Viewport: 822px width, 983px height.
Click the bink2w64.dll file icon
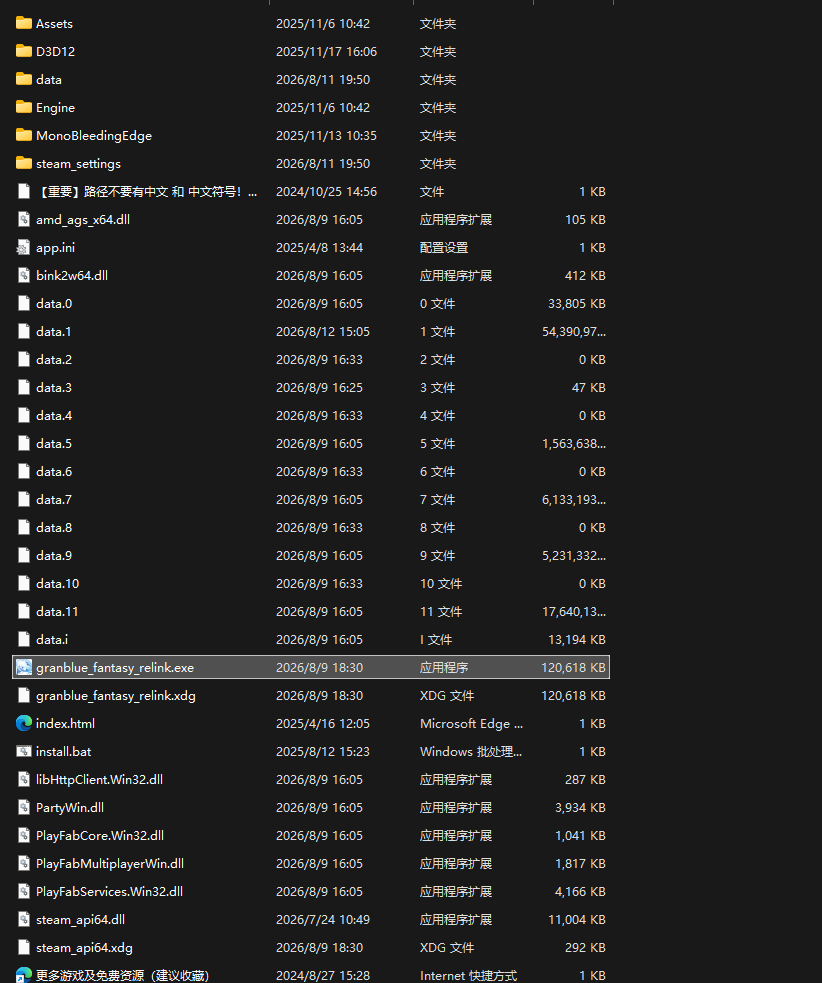coord(24,275)
